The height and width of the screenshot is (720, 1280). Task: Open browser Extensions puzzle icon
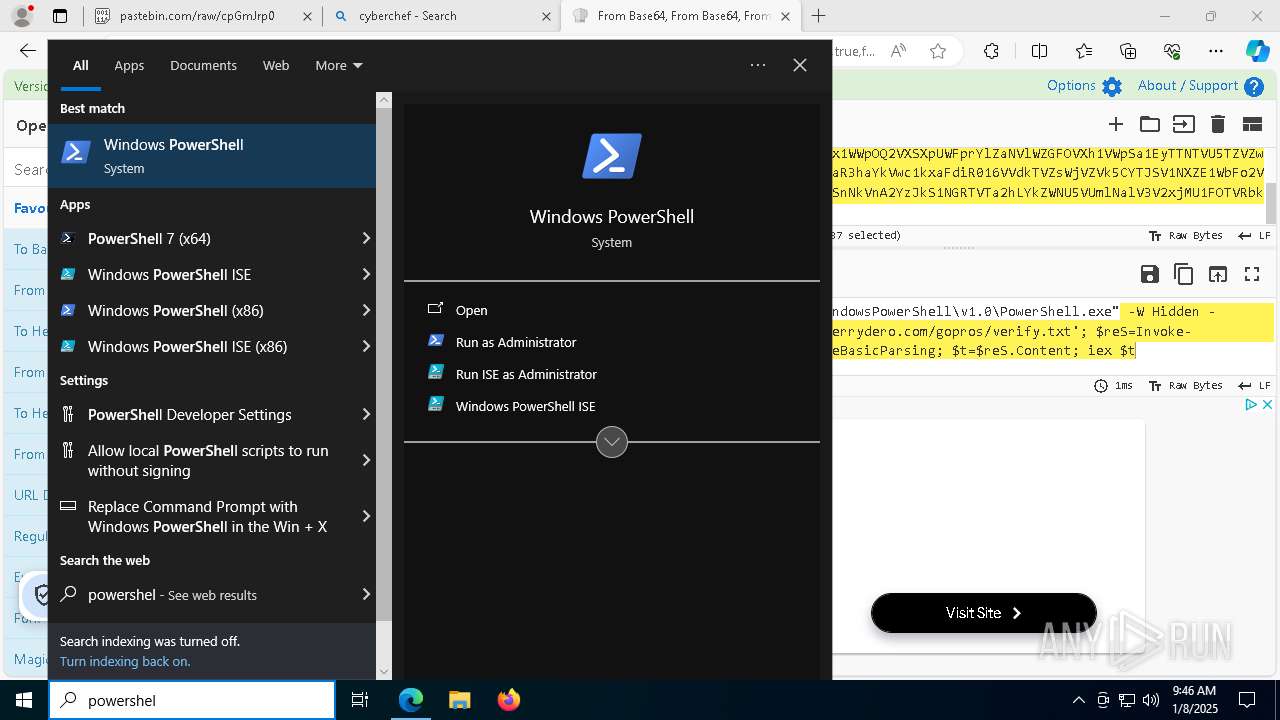[x=991, y=51]
